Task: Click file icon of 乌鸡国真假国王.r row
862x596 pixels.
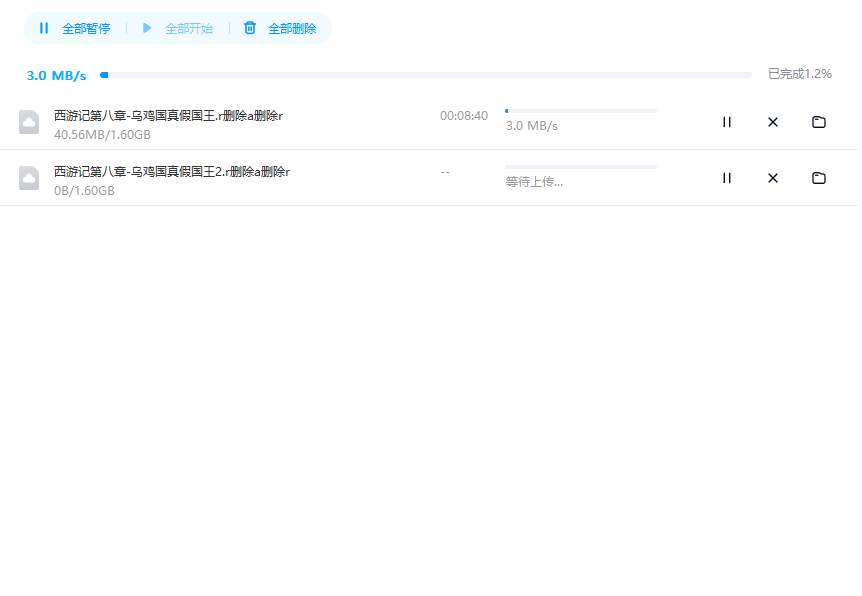Action: (x=29, y=122)
